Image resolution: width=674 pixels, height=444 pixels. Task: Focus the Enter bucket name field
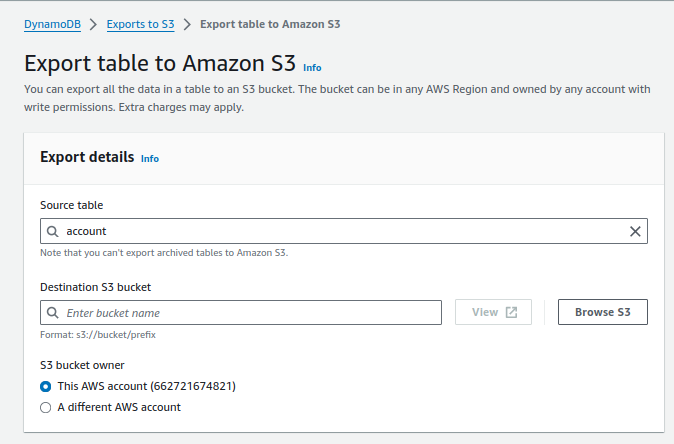coord(241,312)
